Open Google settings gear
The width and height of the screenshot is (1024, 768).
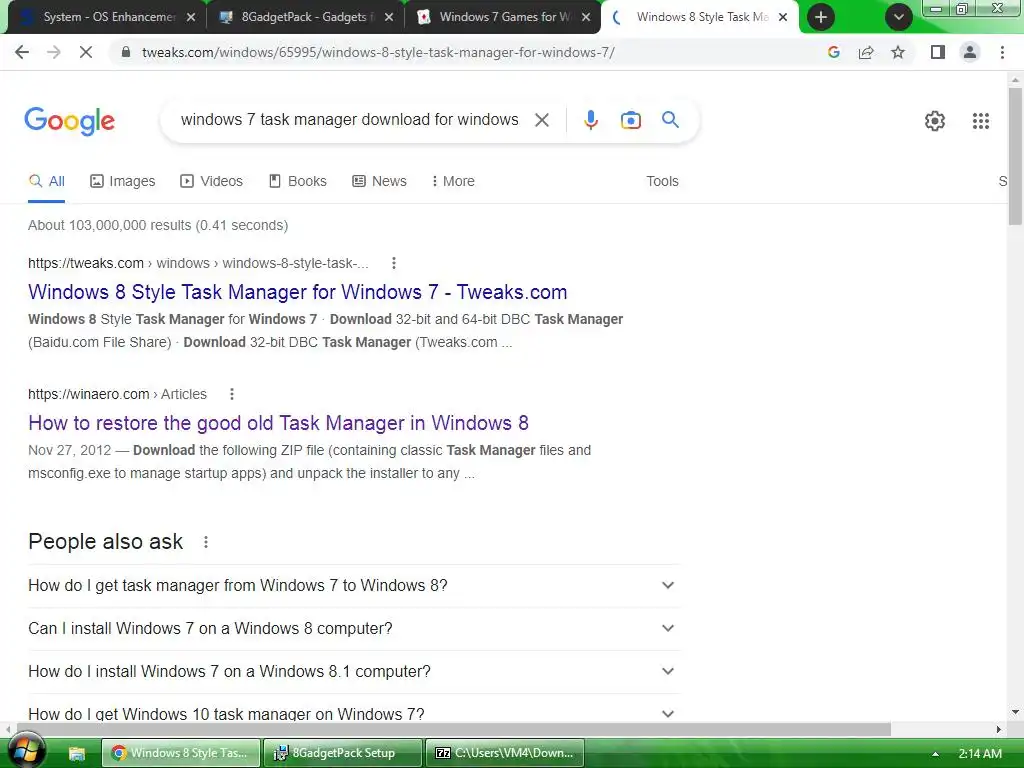935,121
